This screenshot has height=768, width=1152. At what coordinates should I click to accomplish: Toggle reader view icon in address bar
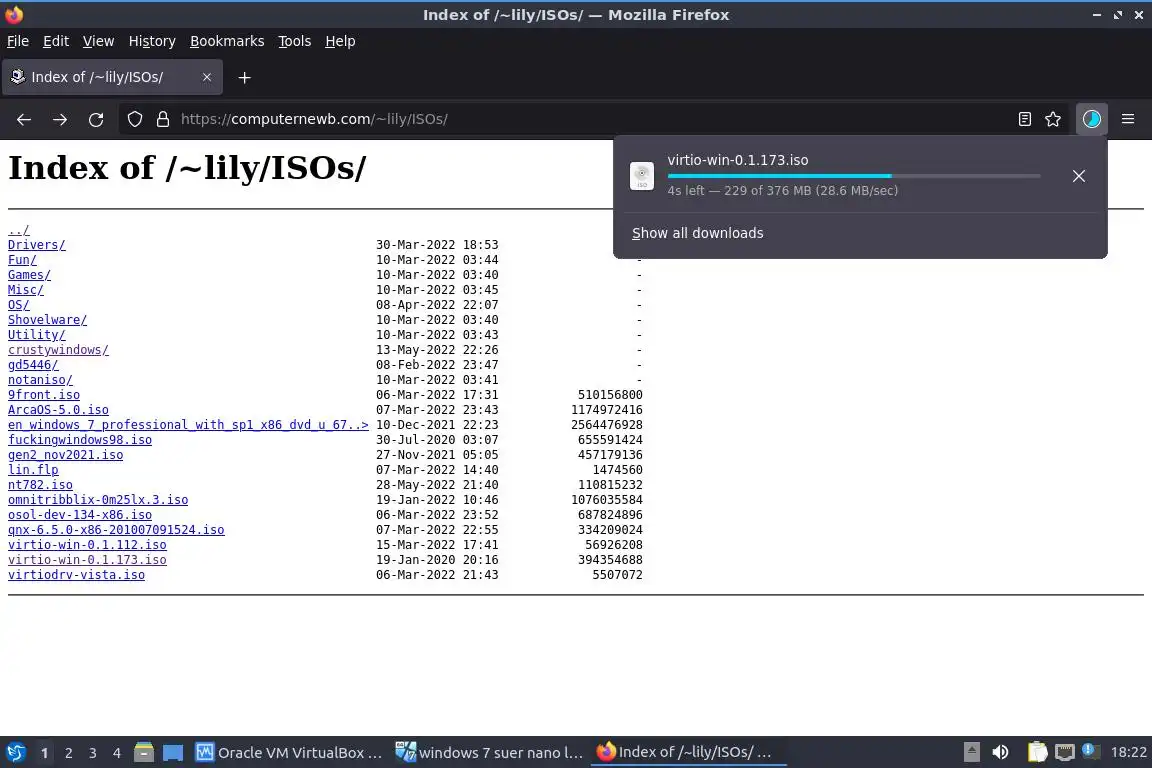1024,119
